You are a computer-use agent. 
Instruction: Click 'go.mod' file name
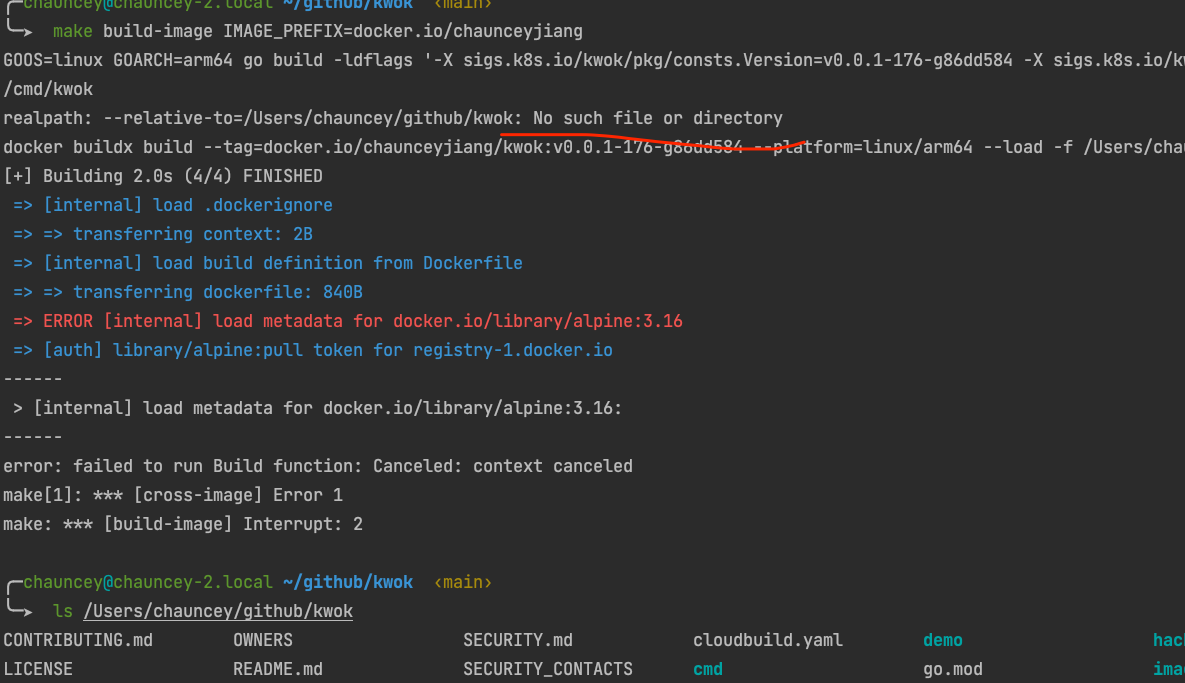tap(953, 669)
